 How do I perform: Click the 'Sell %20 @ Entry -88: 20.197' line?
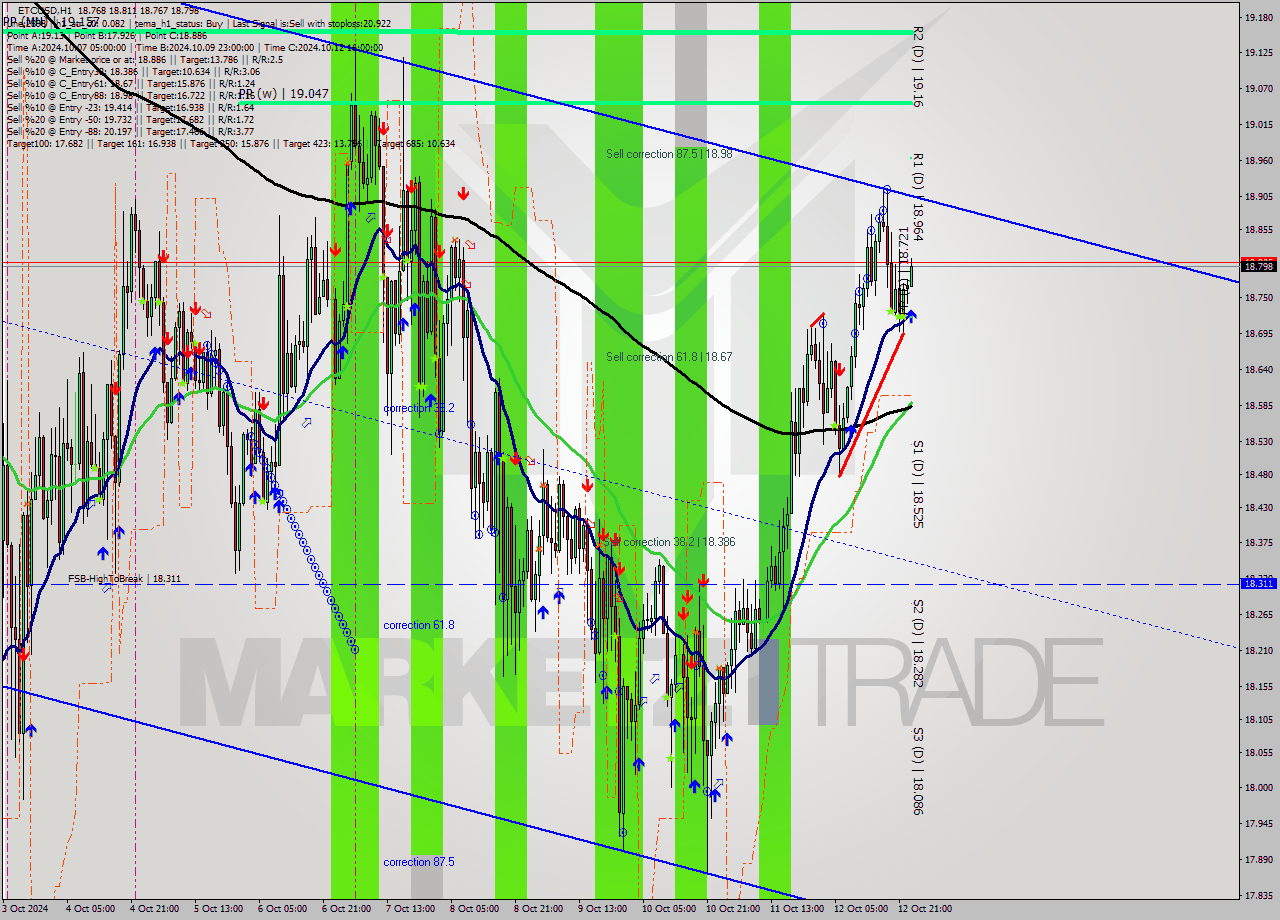point(70,131)
